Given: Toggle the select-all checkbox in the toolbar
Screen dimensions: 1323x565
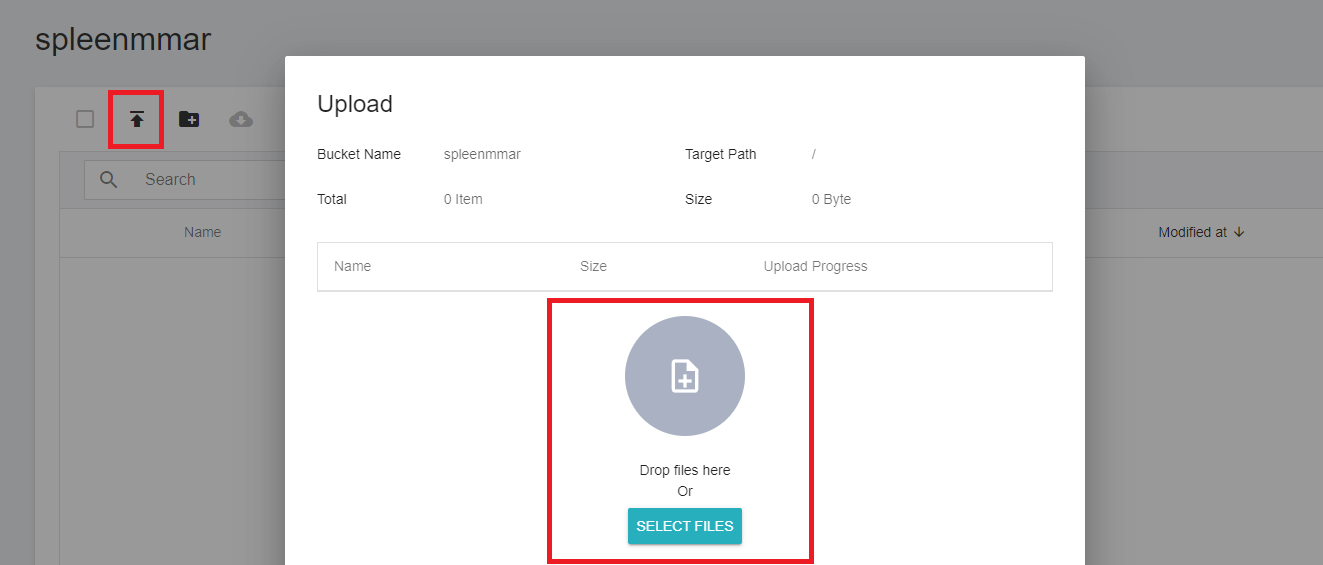Looking at the screenshot, I should 85,120.
